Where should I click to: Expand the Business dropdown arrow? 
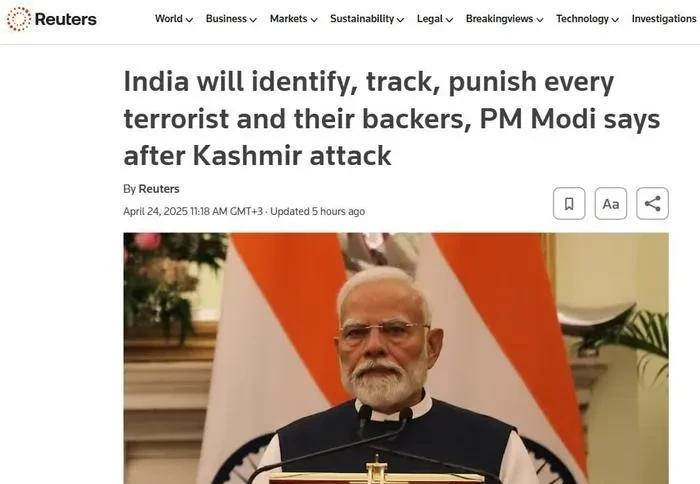click(253, 20)
